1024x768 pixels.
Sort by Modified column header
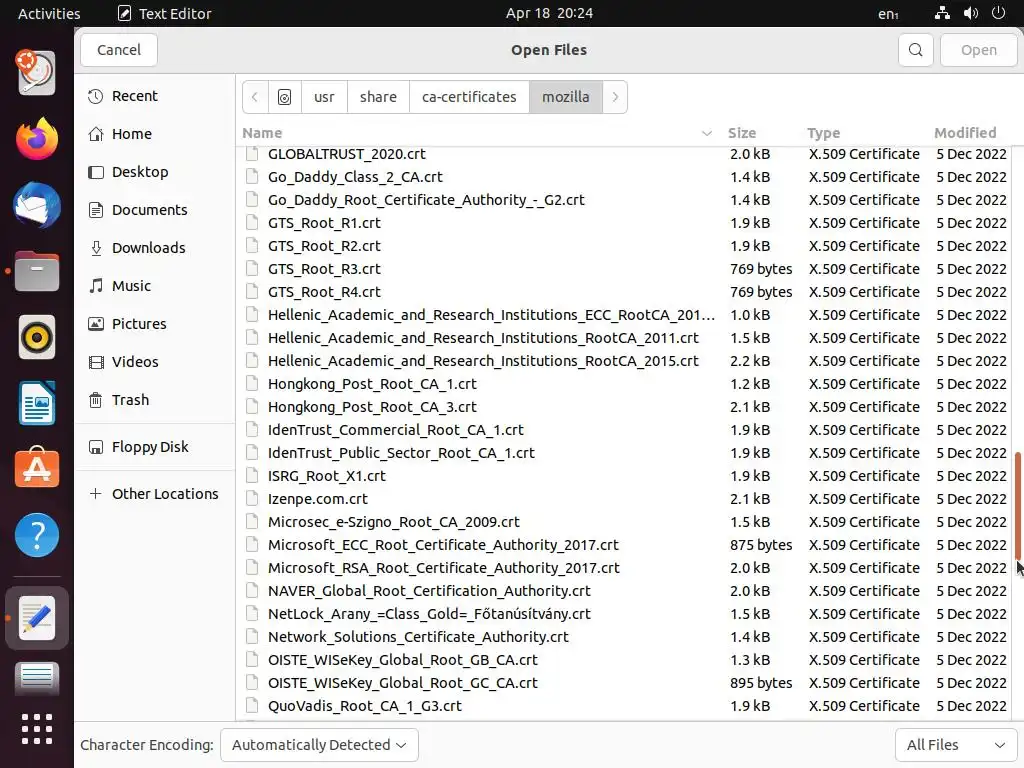pos(965,133)
